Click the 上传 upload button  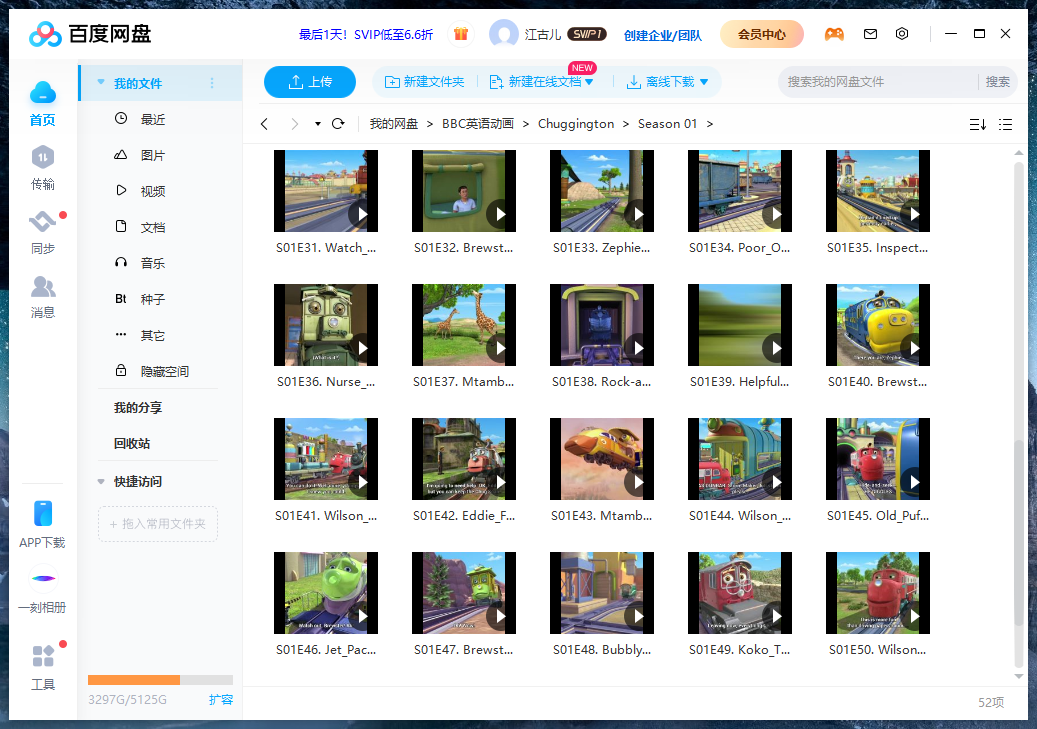coord(310,82)
